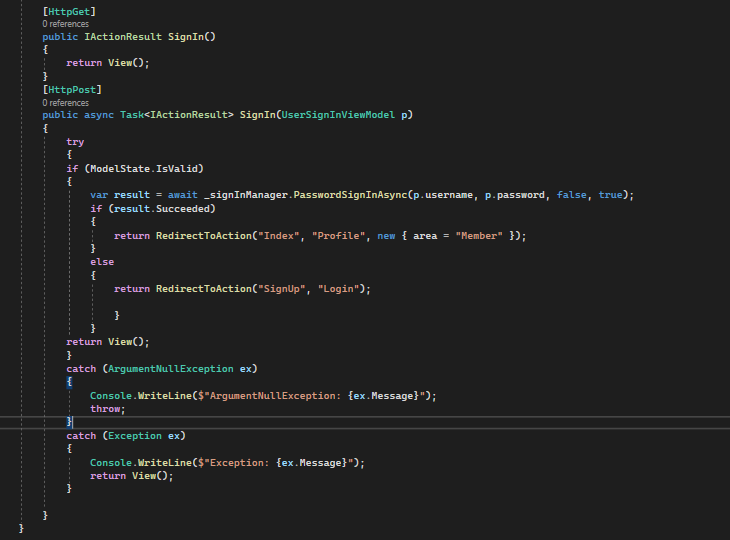Click the new keyword
Viewport: 730px width, 540px height.
coord(386,236)
